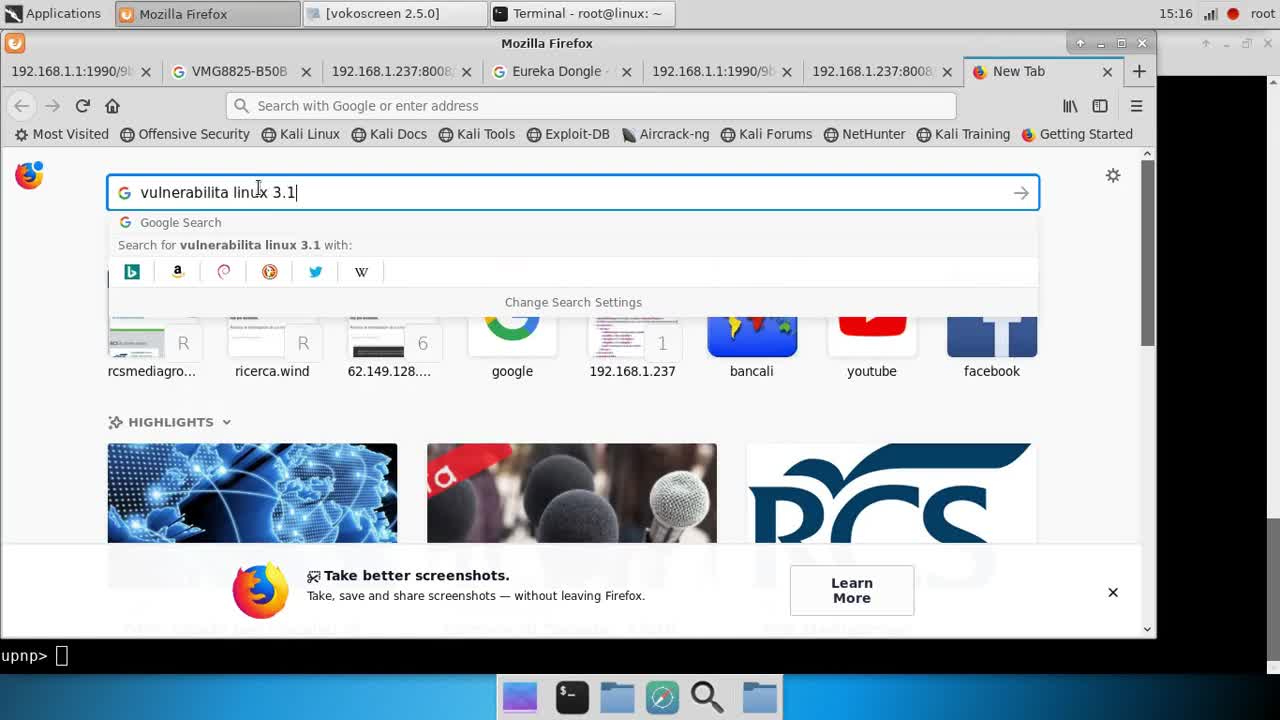Search with the Twitter engine icon
The image size is (1280, 720).
(315, 271)
